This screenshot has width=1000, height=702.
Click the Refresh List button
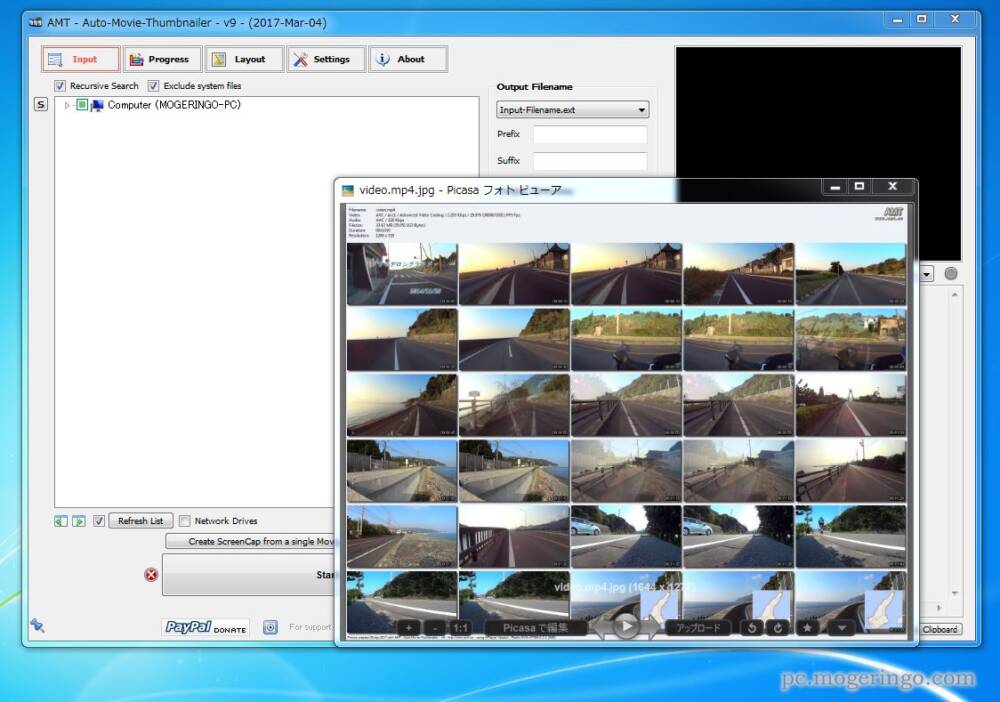[x=140, y=521]
